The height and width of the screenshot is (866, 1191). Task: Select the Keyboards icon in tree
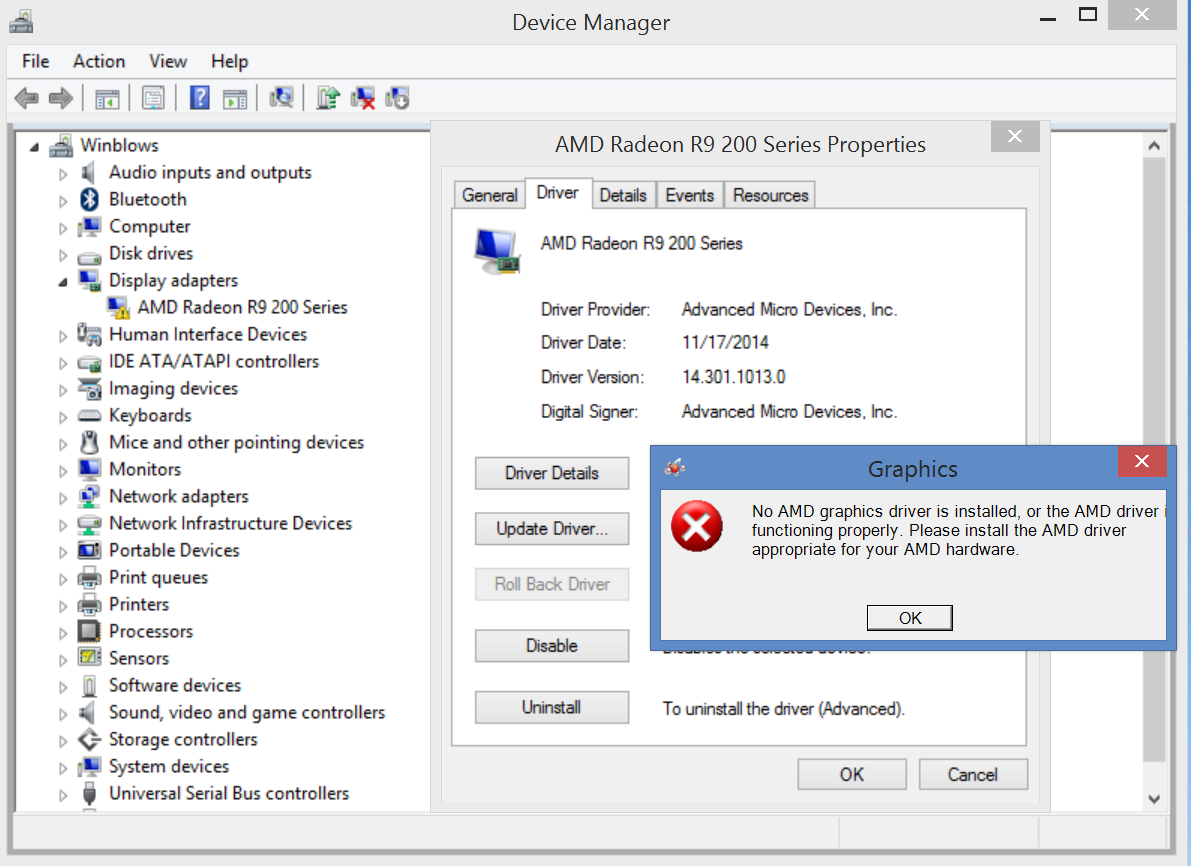[x=89, y=416]
